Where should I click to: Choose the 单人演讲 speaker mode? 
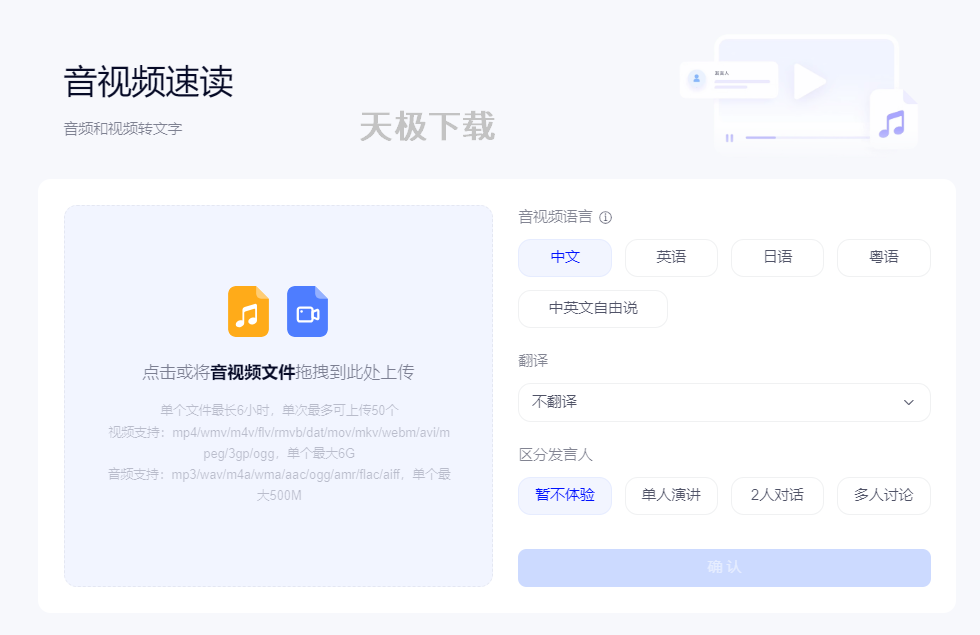[671, 495]
